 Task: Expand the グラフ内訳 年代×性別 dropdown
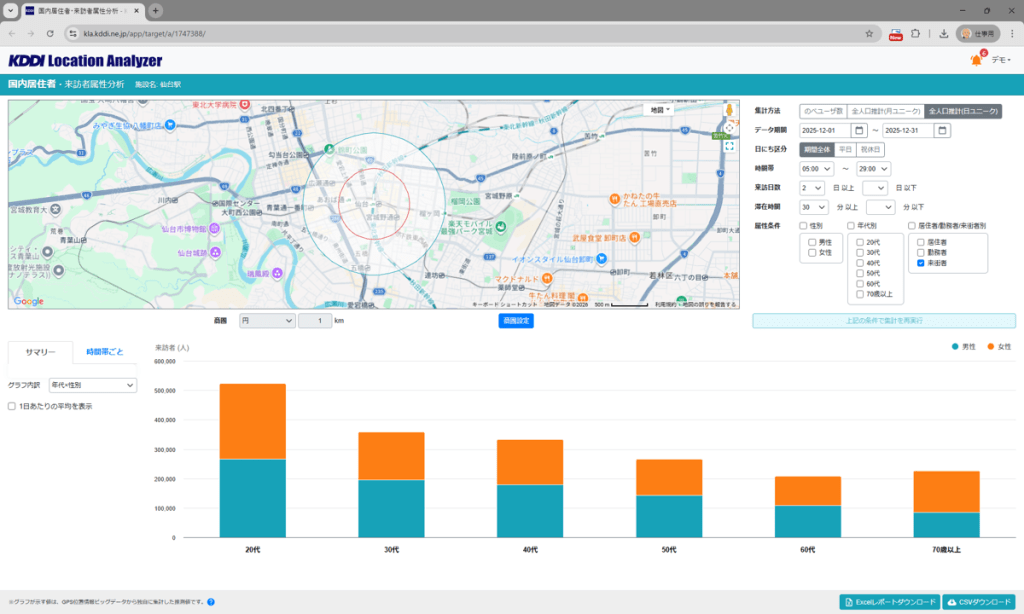click(x=92, y=385)
